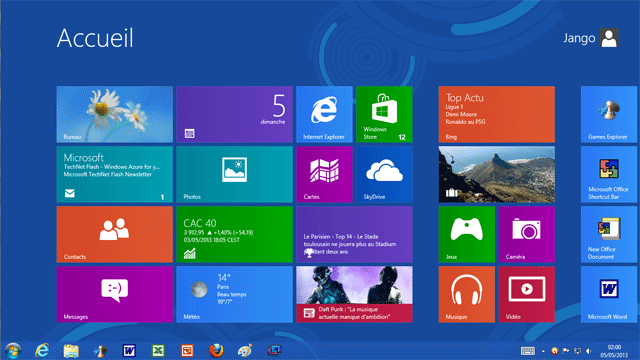Open the Bureau desktop tile

coord(115,114)
